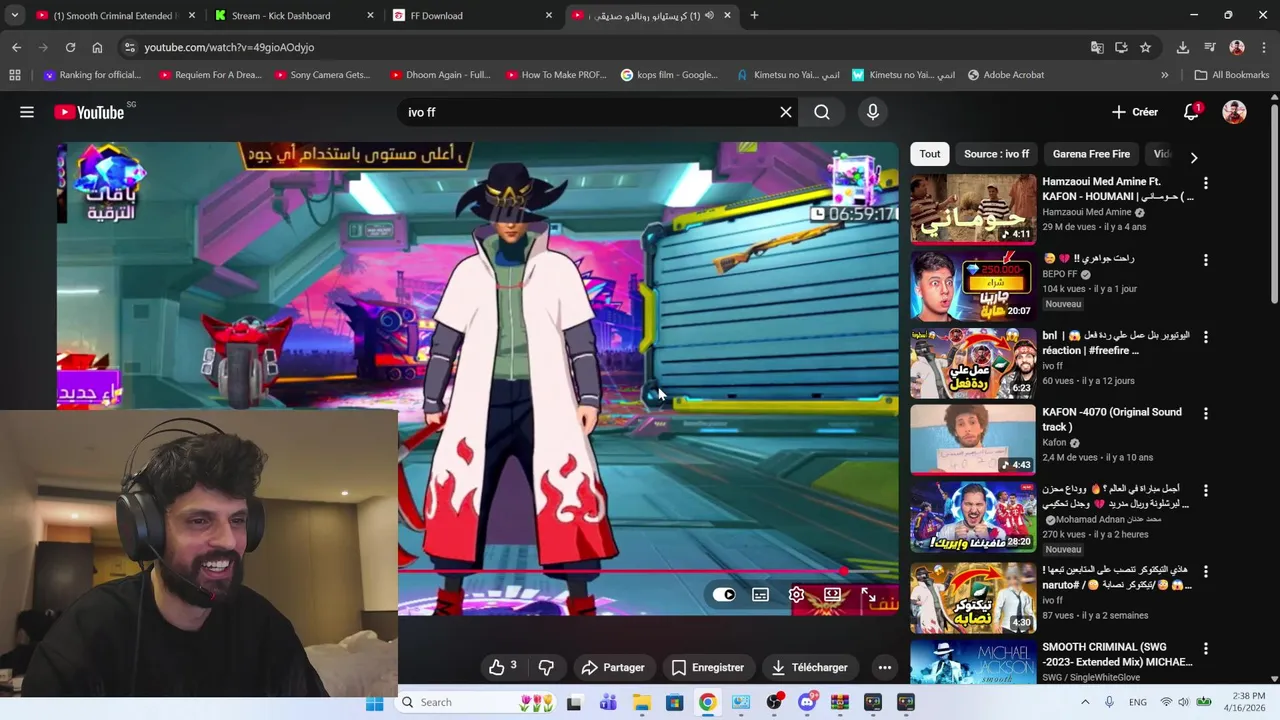Screen dimensions: 1280x720
Task: Open the KAFON -4070 thumbnail
Action: 973,440
